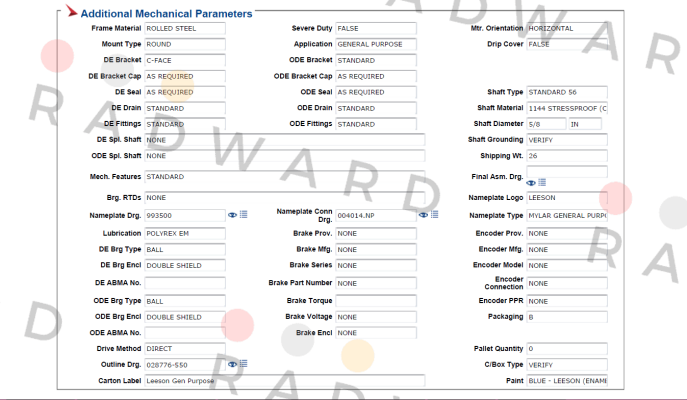The height and width of the screenshot is (400, 687).
Task: Select the Nameplate Type field MYLAR GENERAL
Action: coord(567,216)
